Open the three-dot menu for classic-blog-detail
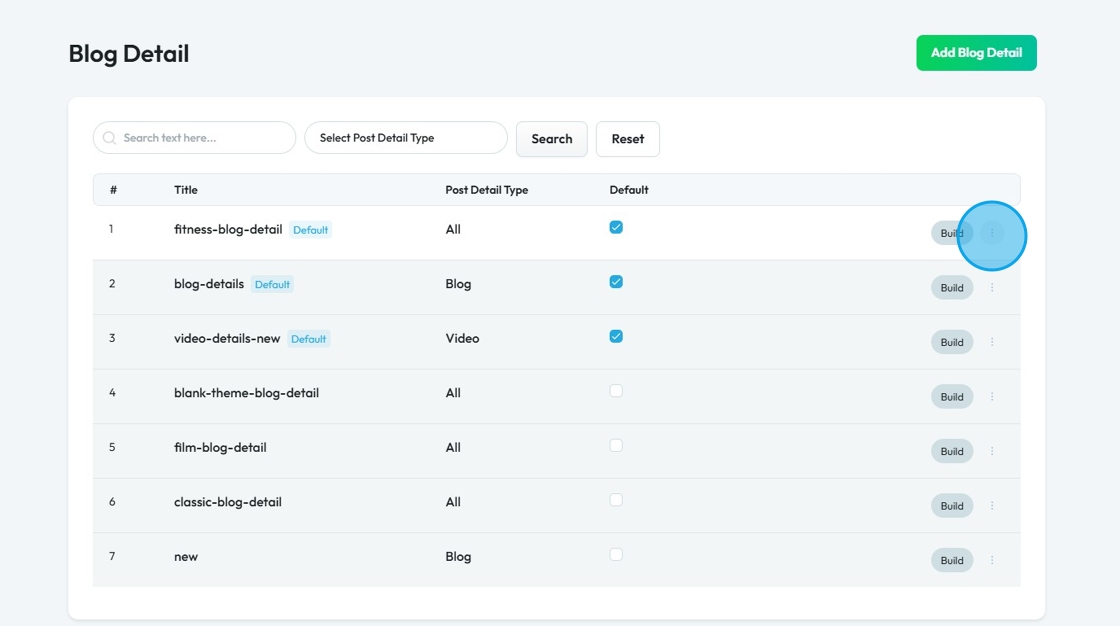The width and height of the screenshot is (1120, 626). pos(992,506)
